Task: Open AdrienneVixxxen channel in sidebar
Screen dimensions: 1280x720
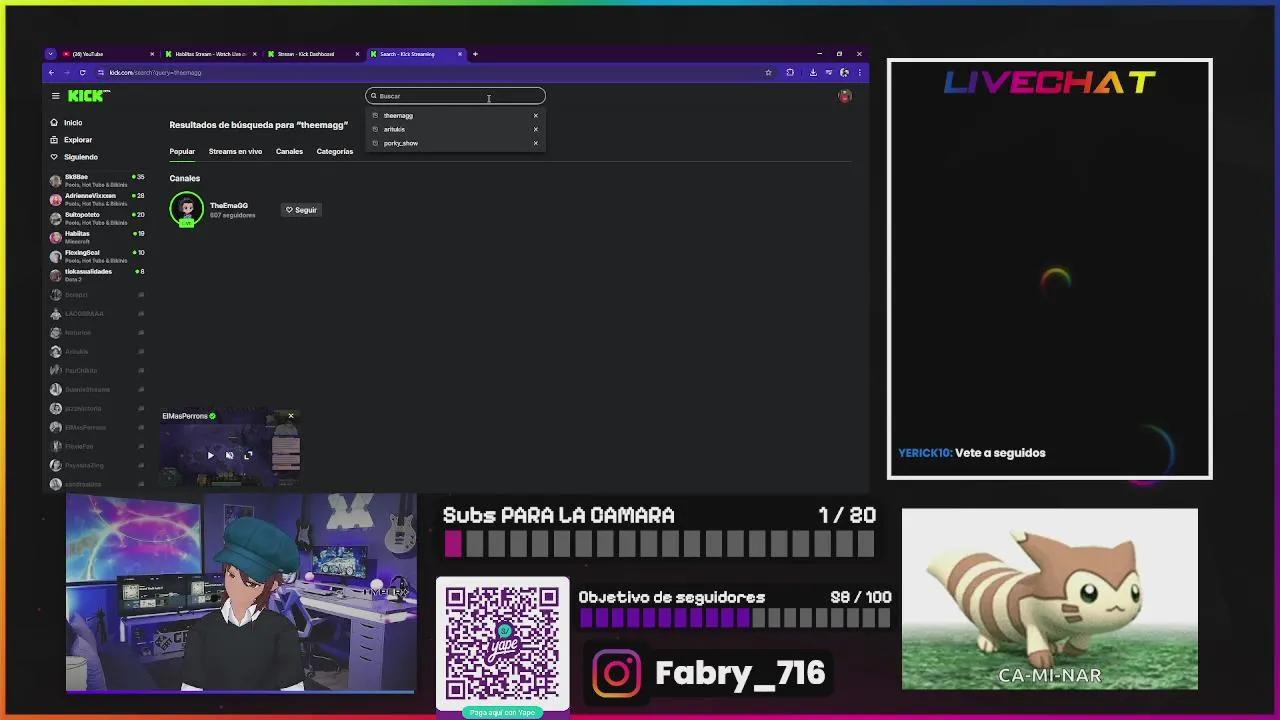Action: tap(98, 199)
